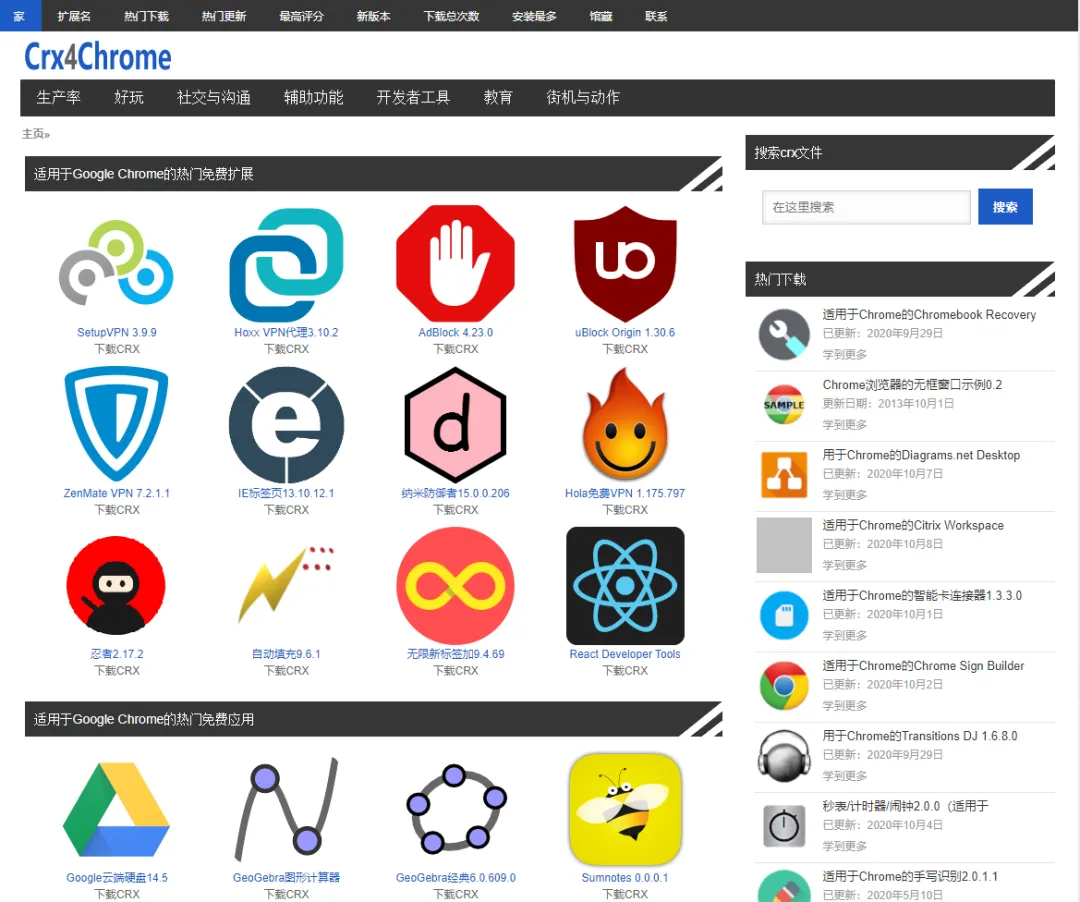Open 适用于Chrome的Chromebook Recovery link
The height and width of the screenshot is (902, 1080).
pyautogui.click(x=929, y=315)
